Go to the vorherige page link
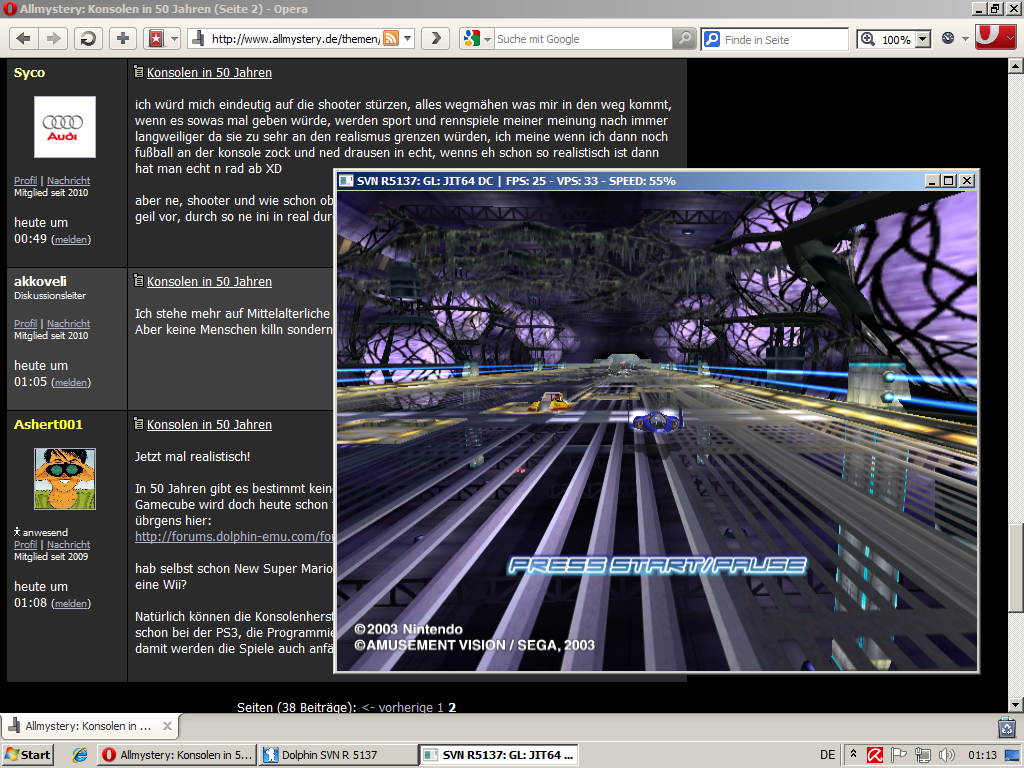Image resolution: width=1024 pixels, height=768 pixels. click(396, 707)
